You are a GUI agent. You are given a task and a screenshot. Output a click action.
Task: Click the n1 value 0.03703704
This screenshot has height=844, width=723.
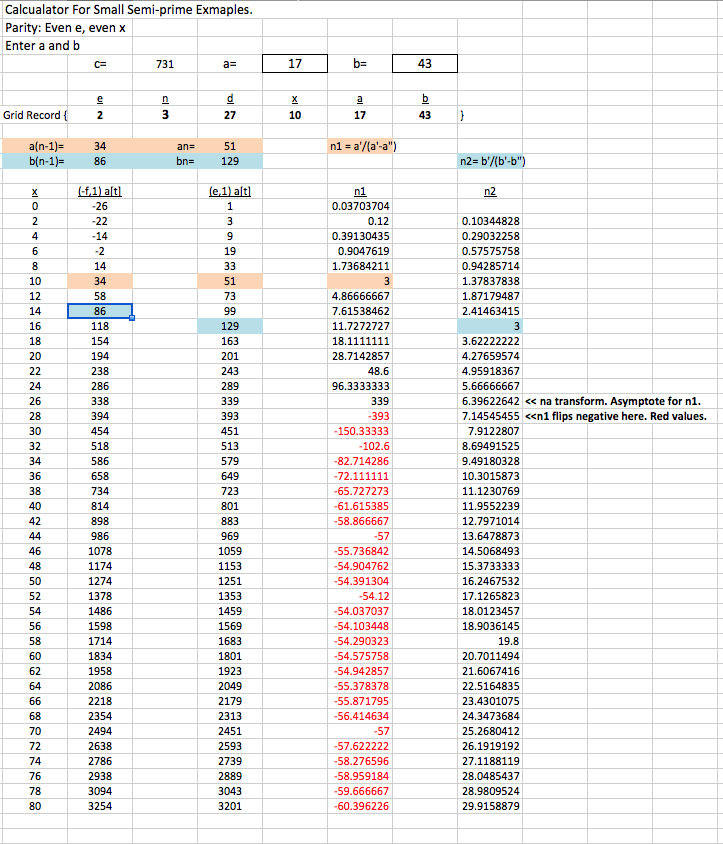(360, 206)
